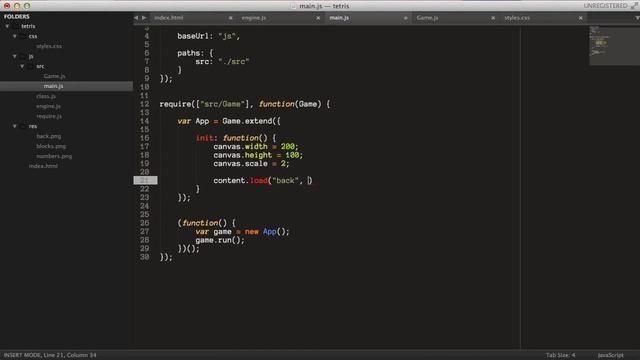Collapse the tetris folder triangle
640x360 pixels.
7,26
